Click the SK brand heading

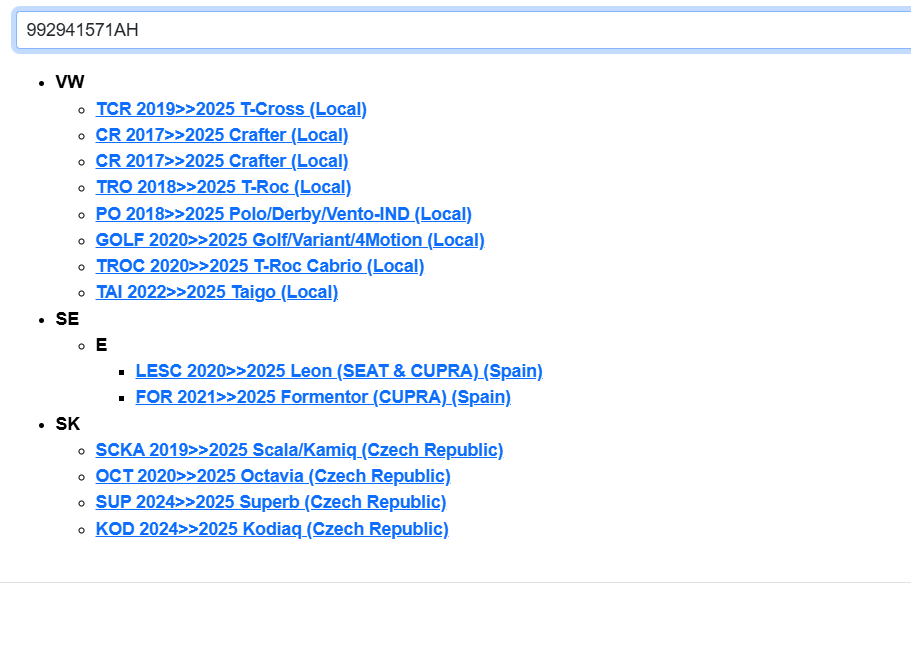click(68, 424)
